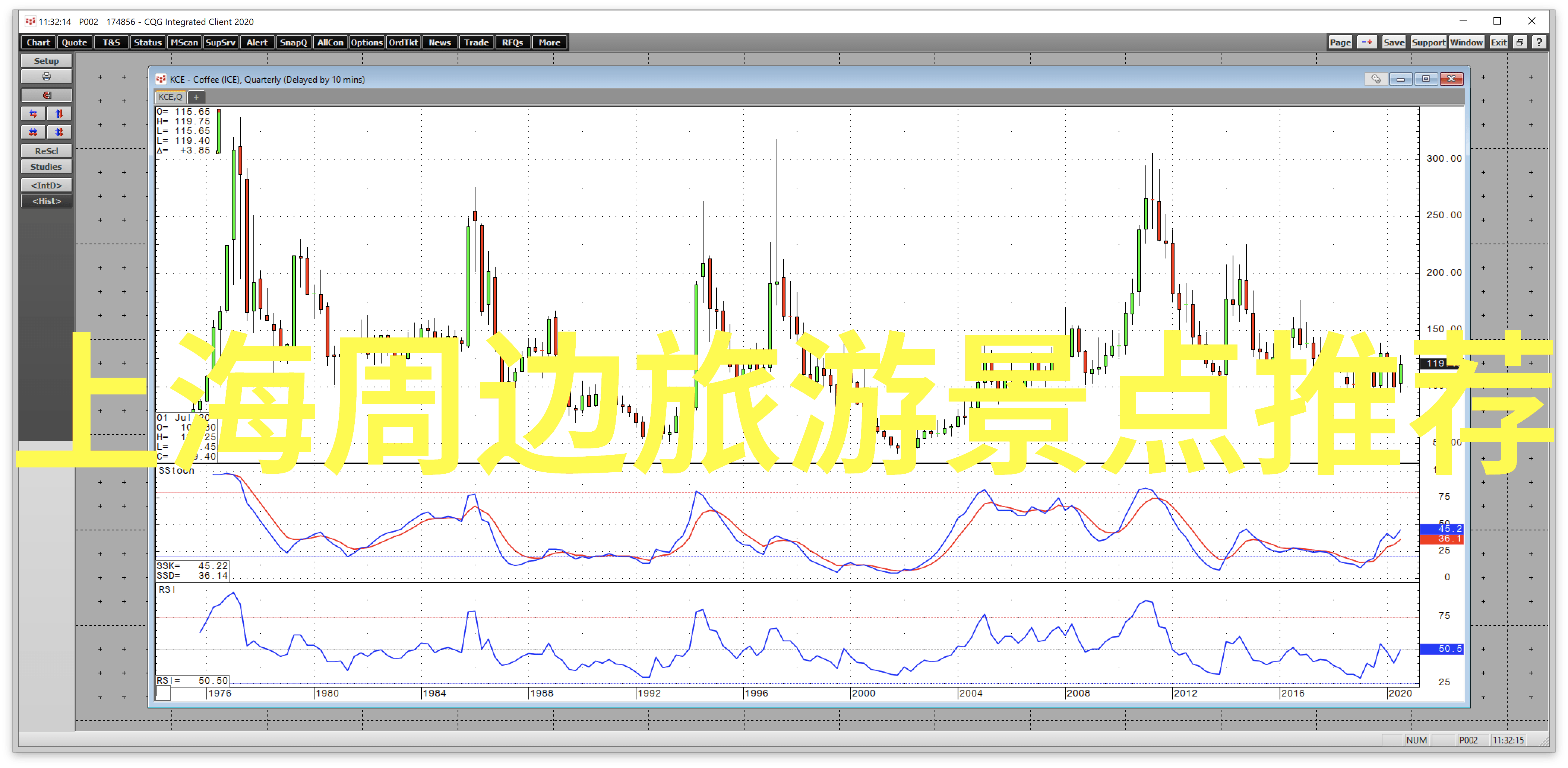
Task: Select the KCE,Q chart tab
Action: click(170, 97)
